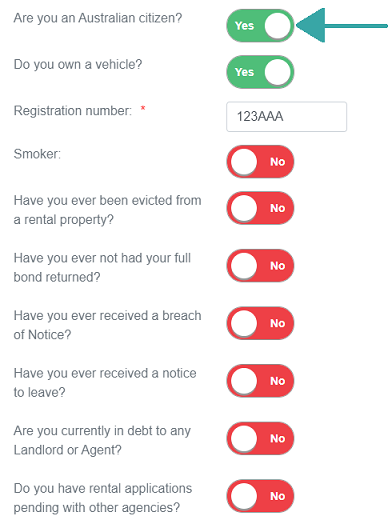The width and height of the screenshot is (392, 524).
Task: Click the 'Do you own a vehicle?' label
Action: point(78,64)
